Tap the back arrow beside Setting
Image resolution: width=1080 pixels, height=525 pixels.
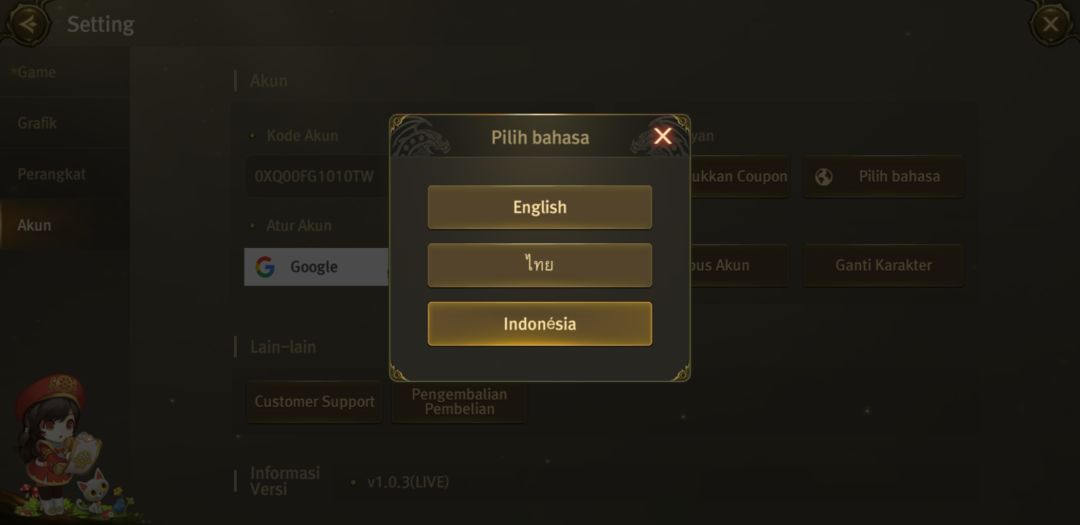28,24
